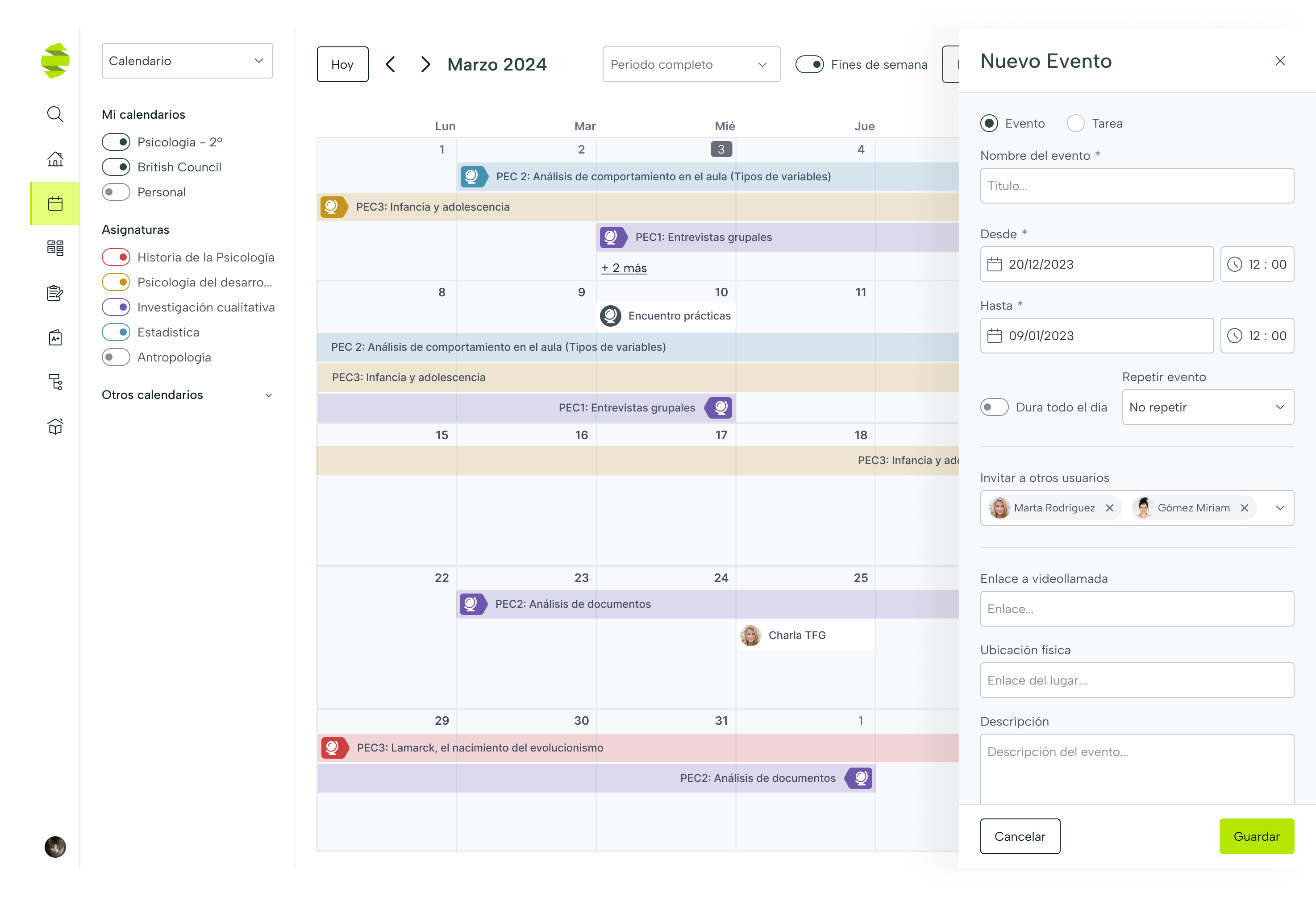Image resolution: width=1316 pixels, height=897 pixels.
Task: Select the Tarea radio button
Action: (1075, 123)
